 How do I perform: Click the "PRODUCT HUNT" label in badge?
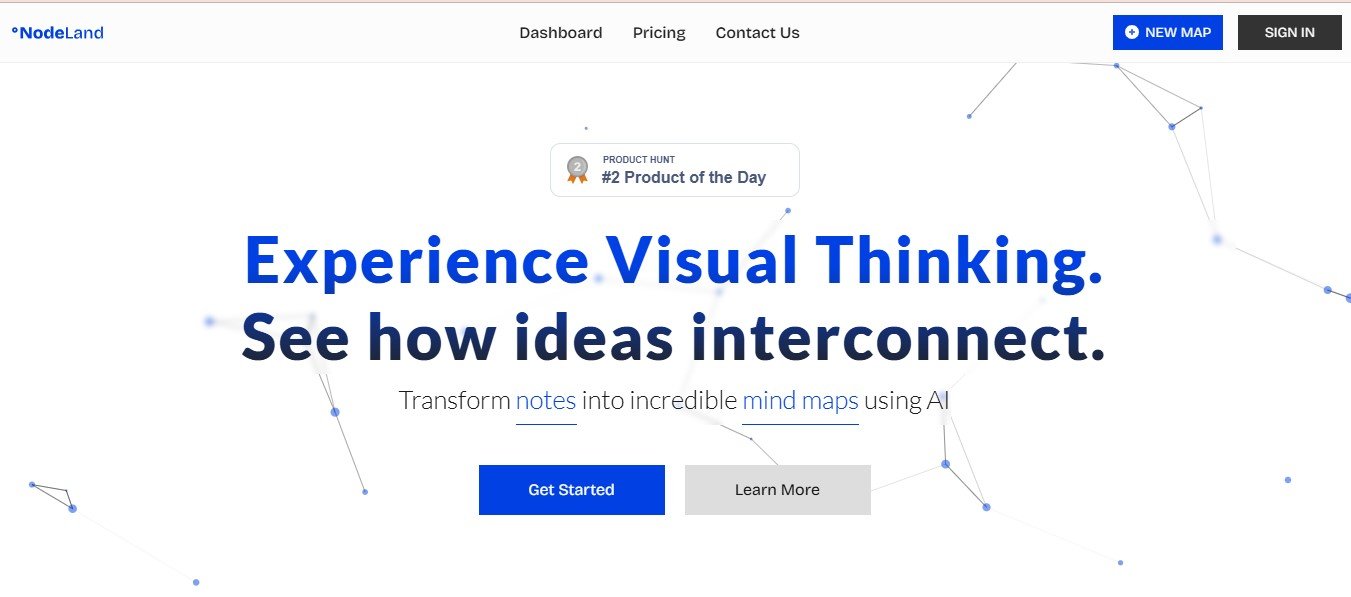(x=638, y=160)
